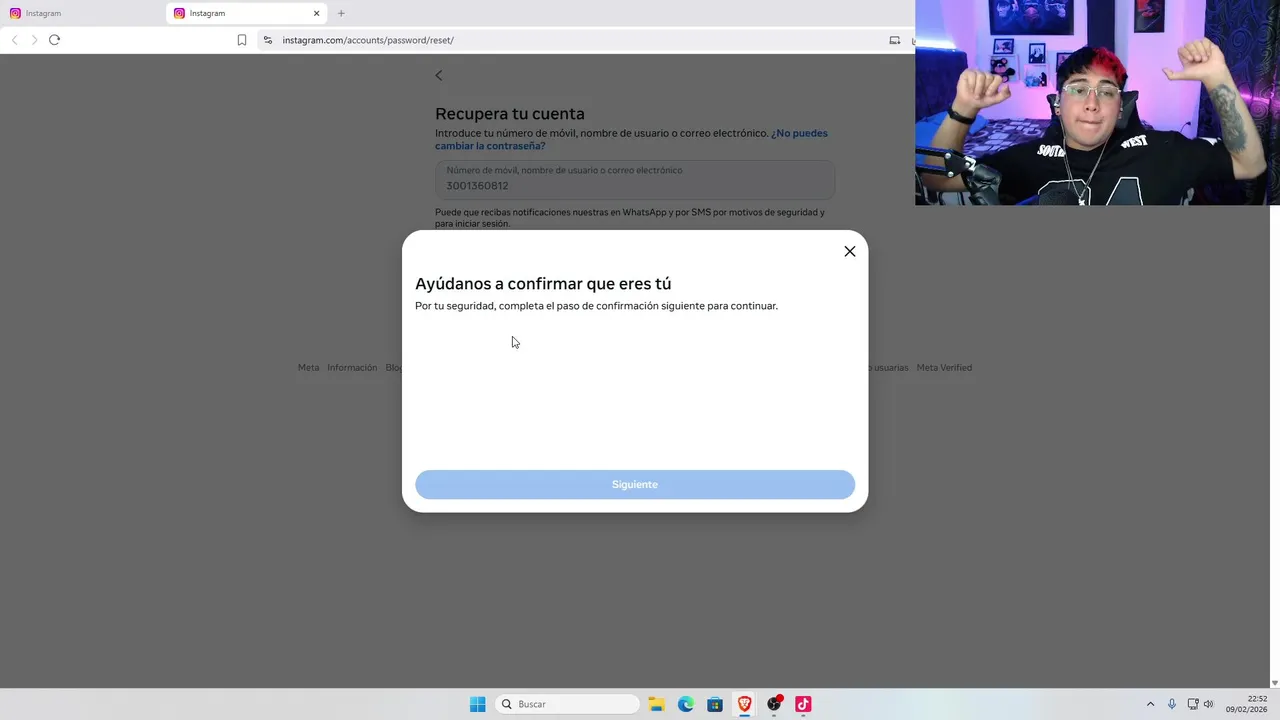This screenshot has height=720, width=1280.
Task: Click the Brave browser taskbar icon
Action: click(744, 704)
